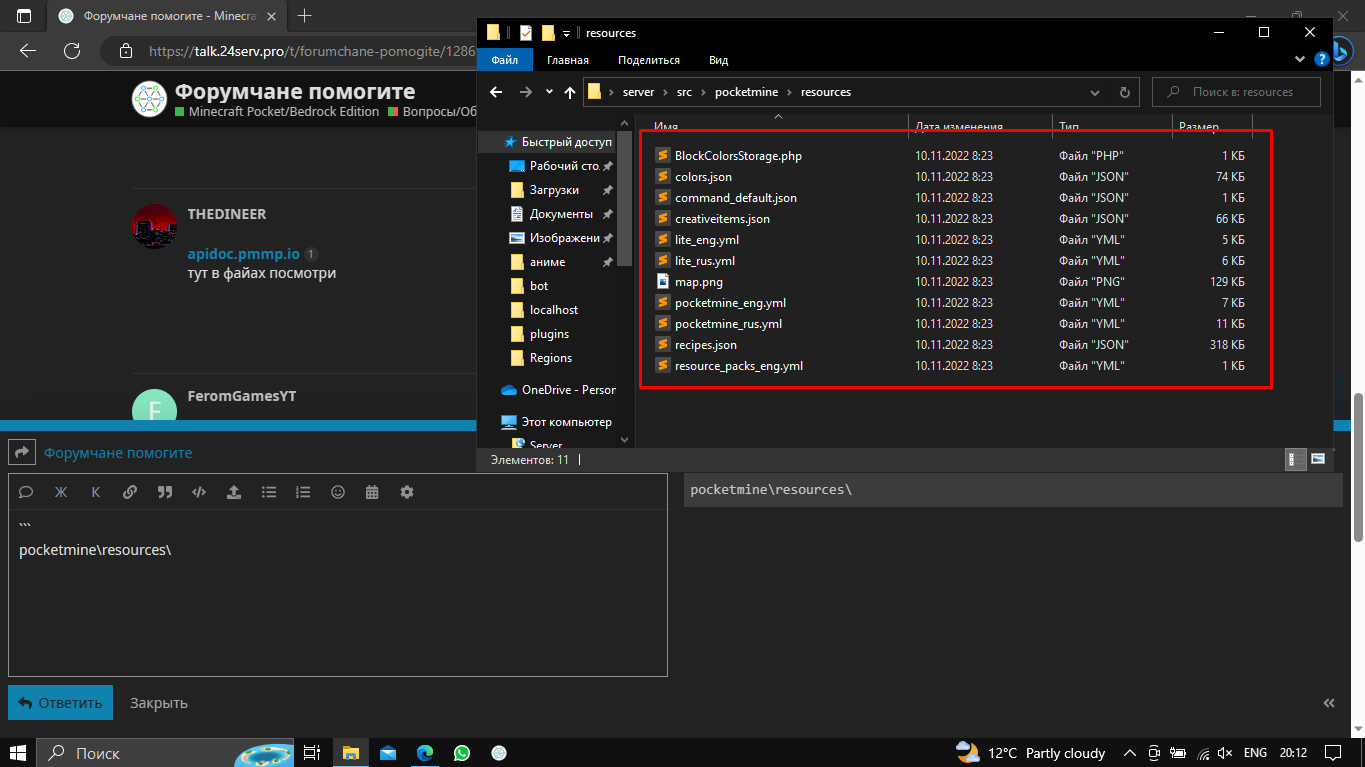Insert bulleted list in editor
1365x767 pixels.
point(269,492)
